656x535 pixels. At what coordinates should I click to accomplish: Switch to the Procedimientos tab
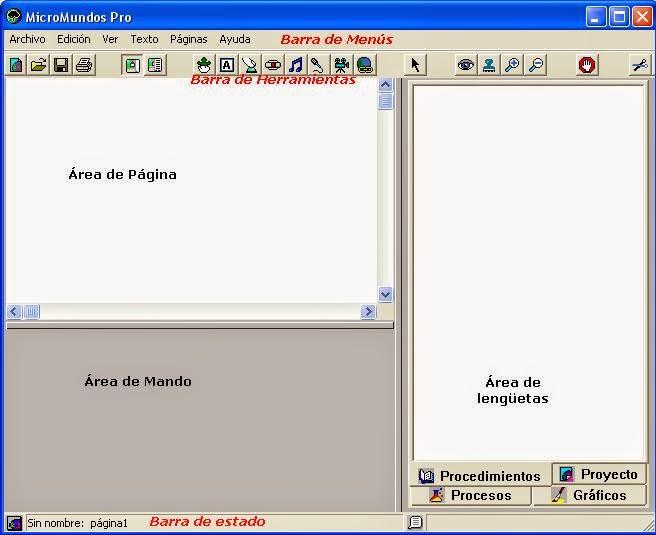(x=480, y=476)
